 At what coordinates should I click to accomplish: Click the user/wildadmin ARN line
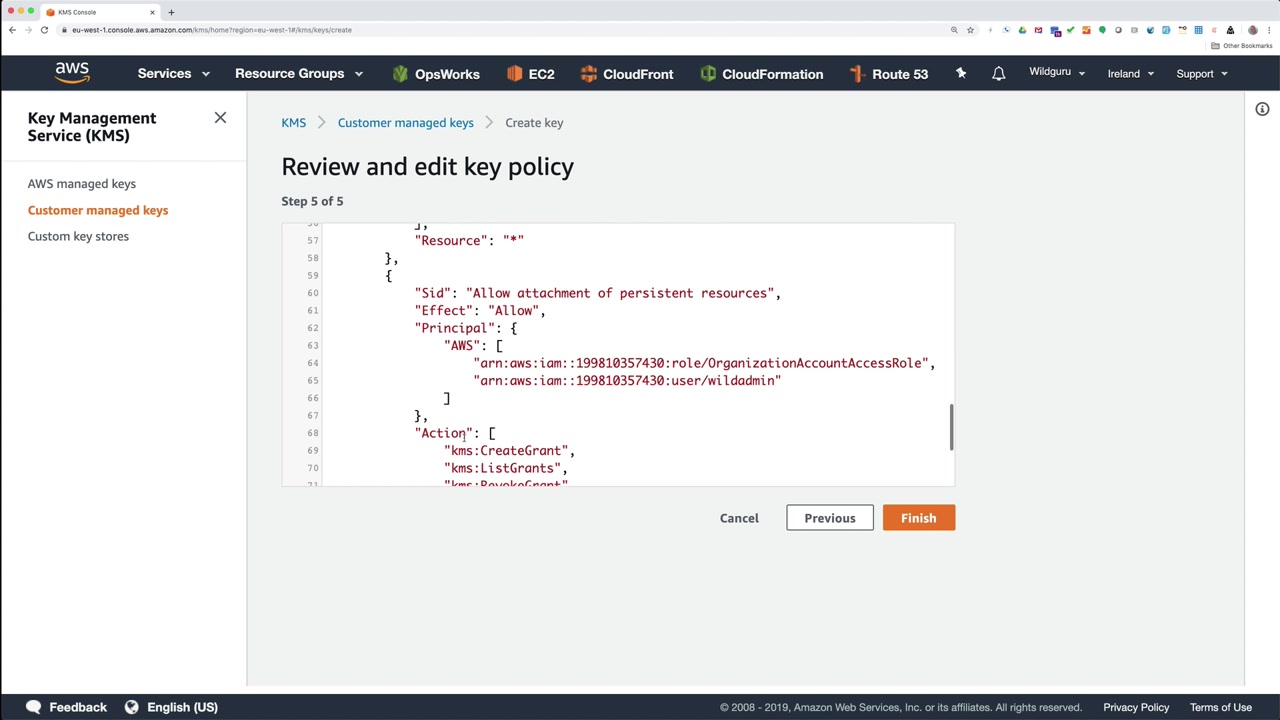627,381
